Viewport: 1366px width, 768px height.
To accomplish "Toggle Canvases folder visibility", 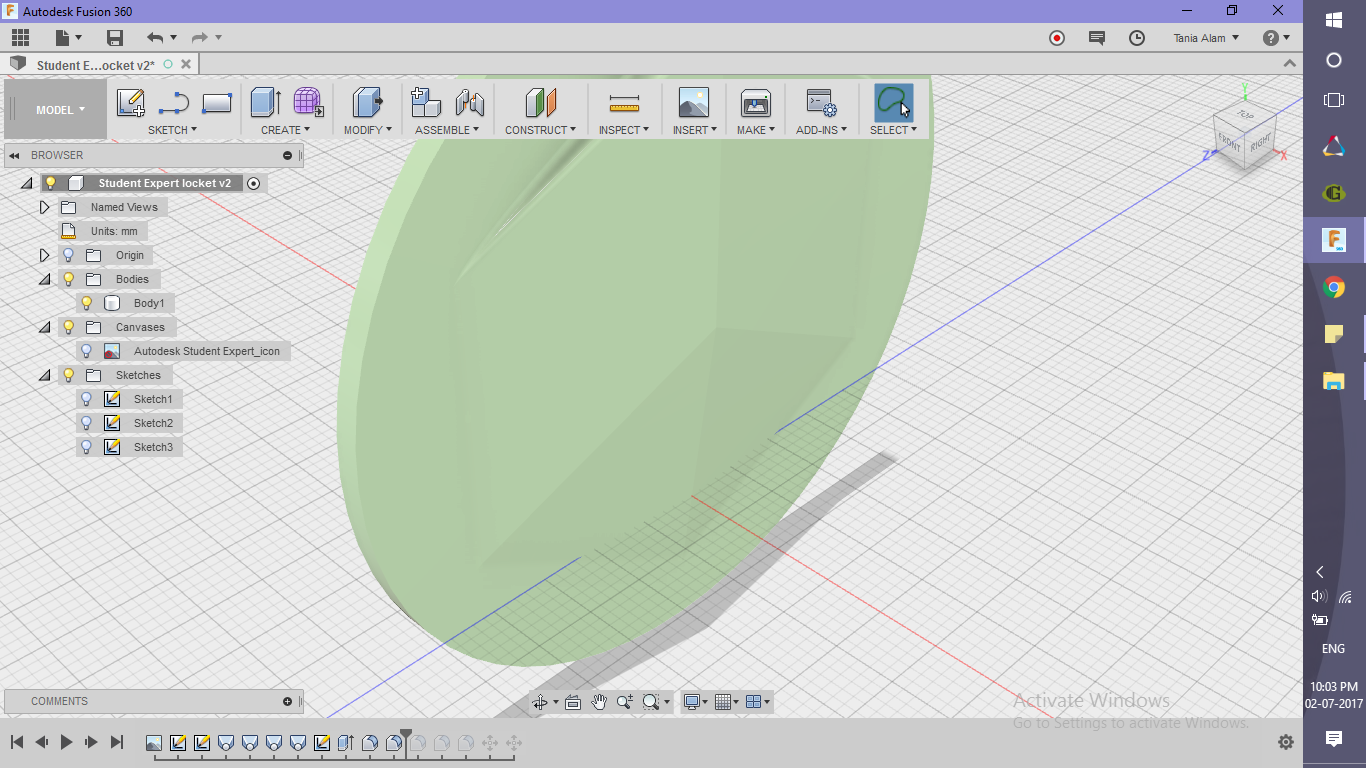I will 69,327.
